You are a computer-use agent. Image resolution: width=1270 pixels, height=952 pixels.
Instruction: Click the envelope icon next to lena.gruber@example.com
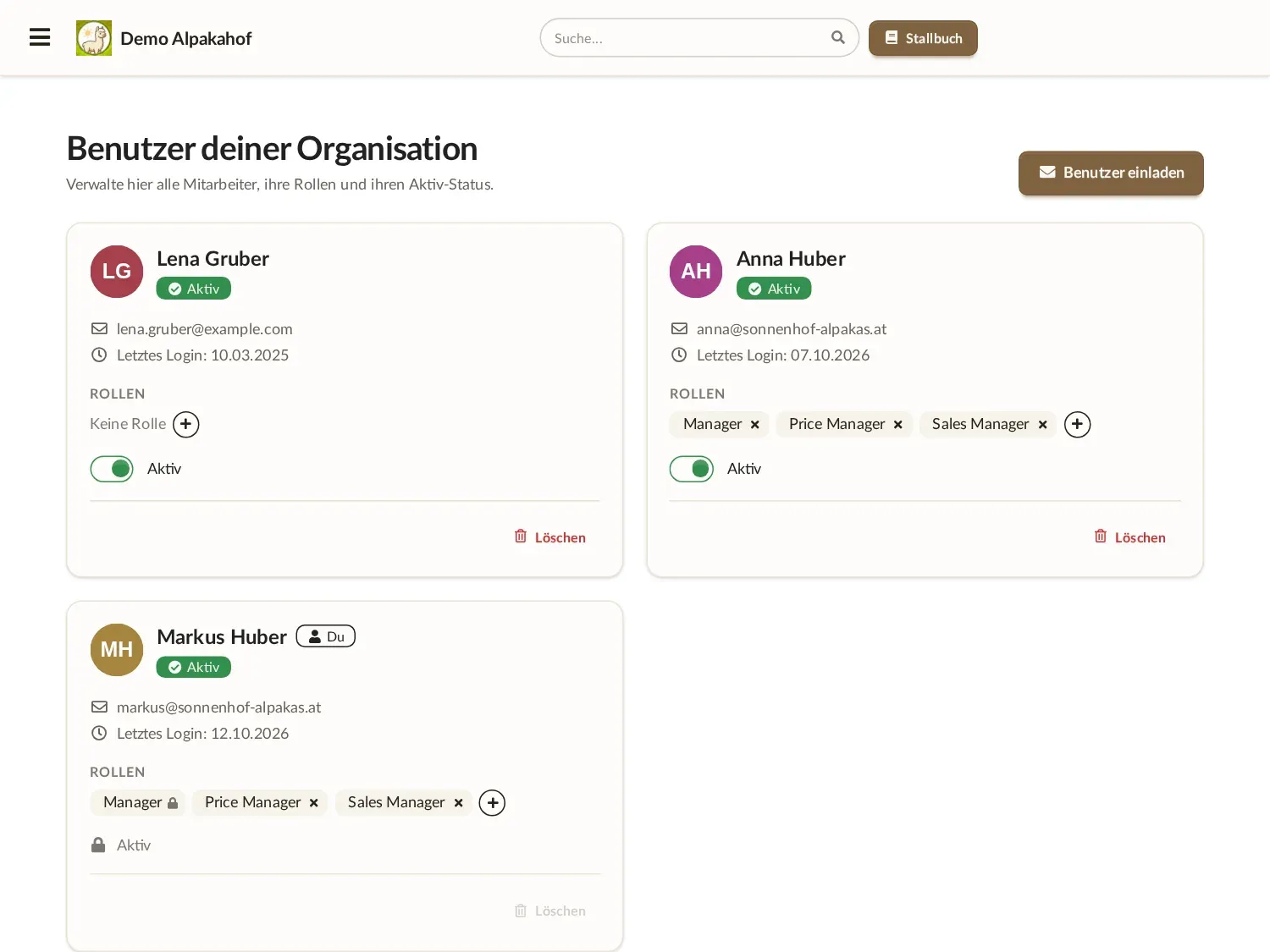[99, 328]
